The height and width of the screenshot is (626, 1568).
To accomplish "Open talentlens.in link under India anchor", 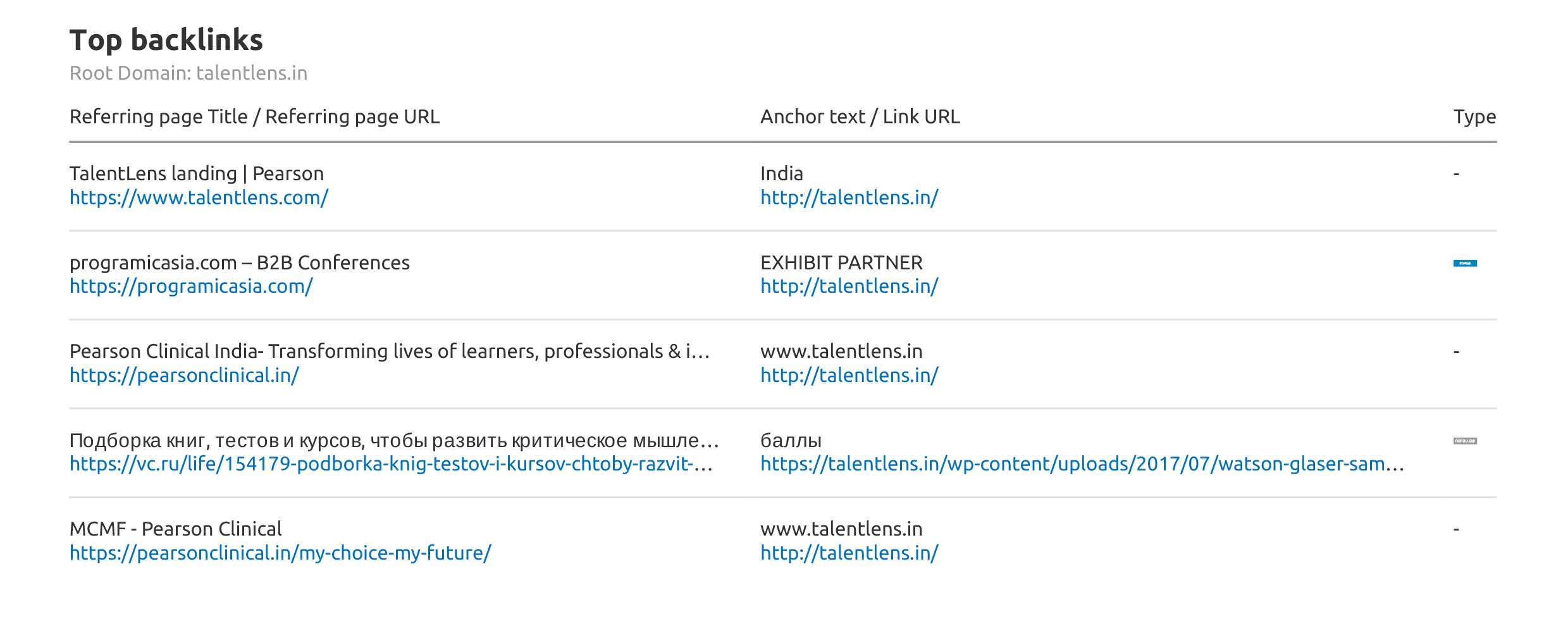I will tap(849, 198).
